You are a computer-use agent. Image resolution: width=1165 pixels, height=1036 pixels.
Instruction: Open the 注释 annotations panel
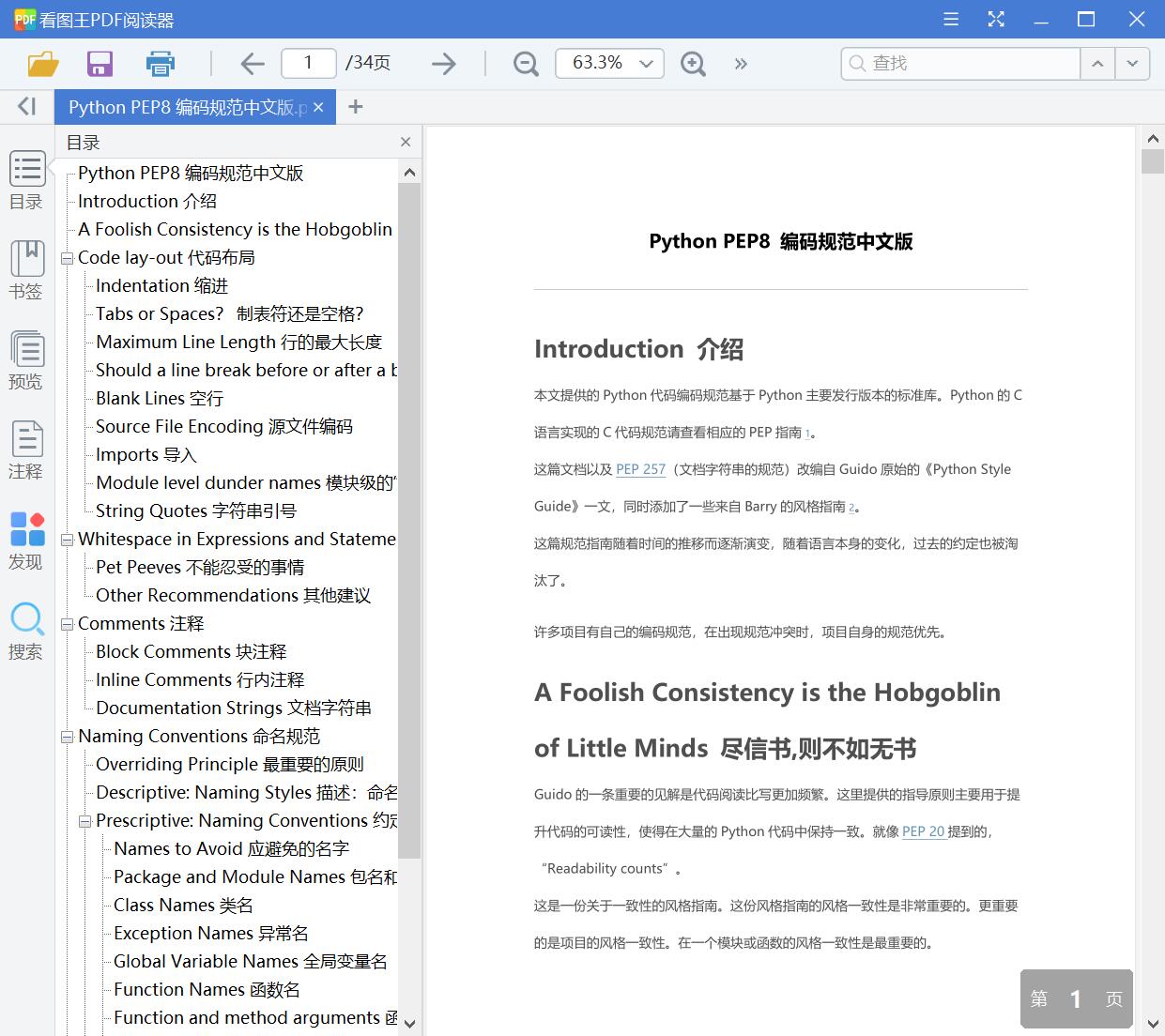pos(27,449)
